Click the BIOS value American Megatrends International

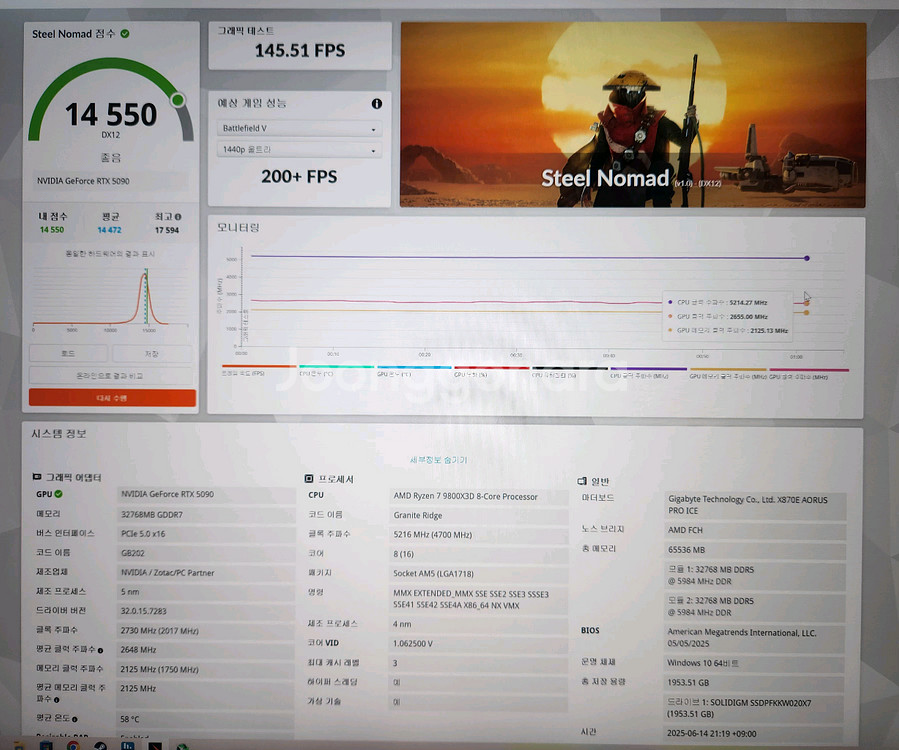point(742,638)
